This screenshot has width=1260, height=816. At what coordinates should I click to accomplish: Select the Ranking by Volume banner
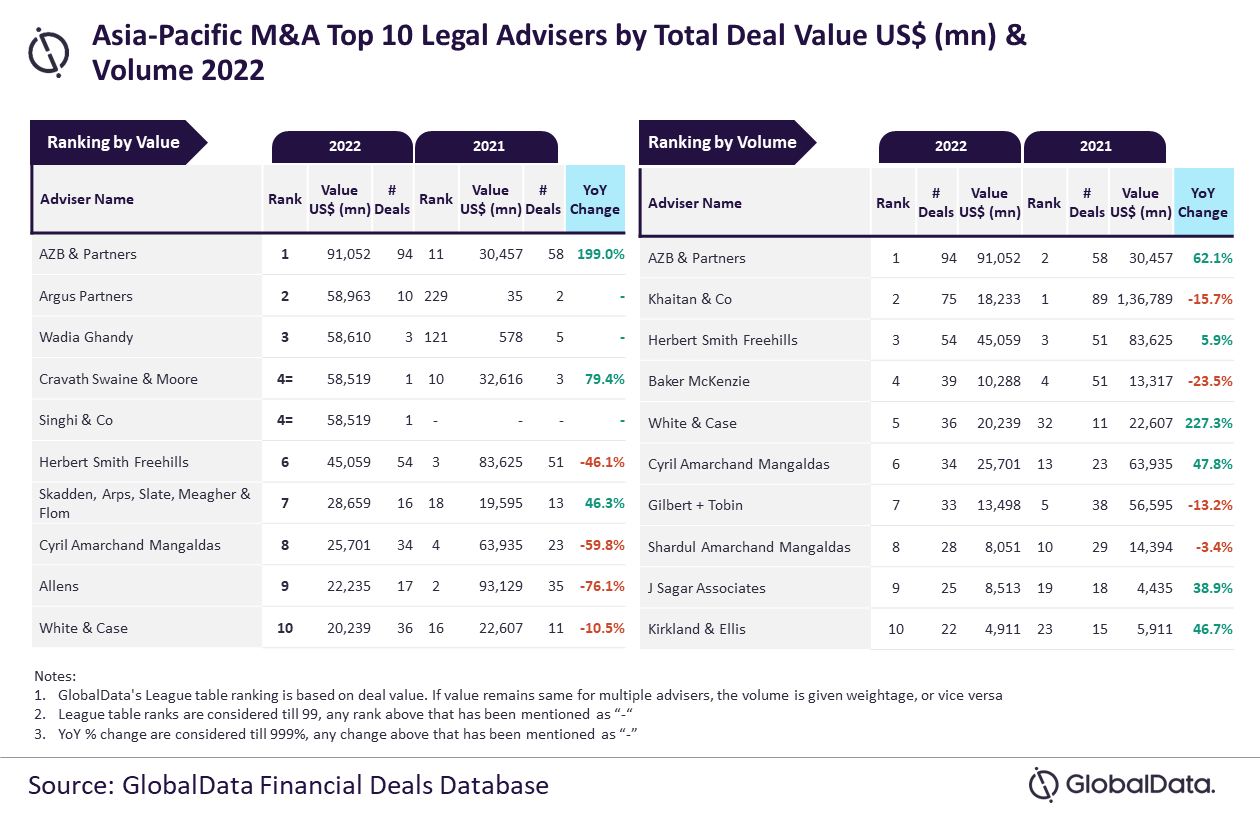722,142
